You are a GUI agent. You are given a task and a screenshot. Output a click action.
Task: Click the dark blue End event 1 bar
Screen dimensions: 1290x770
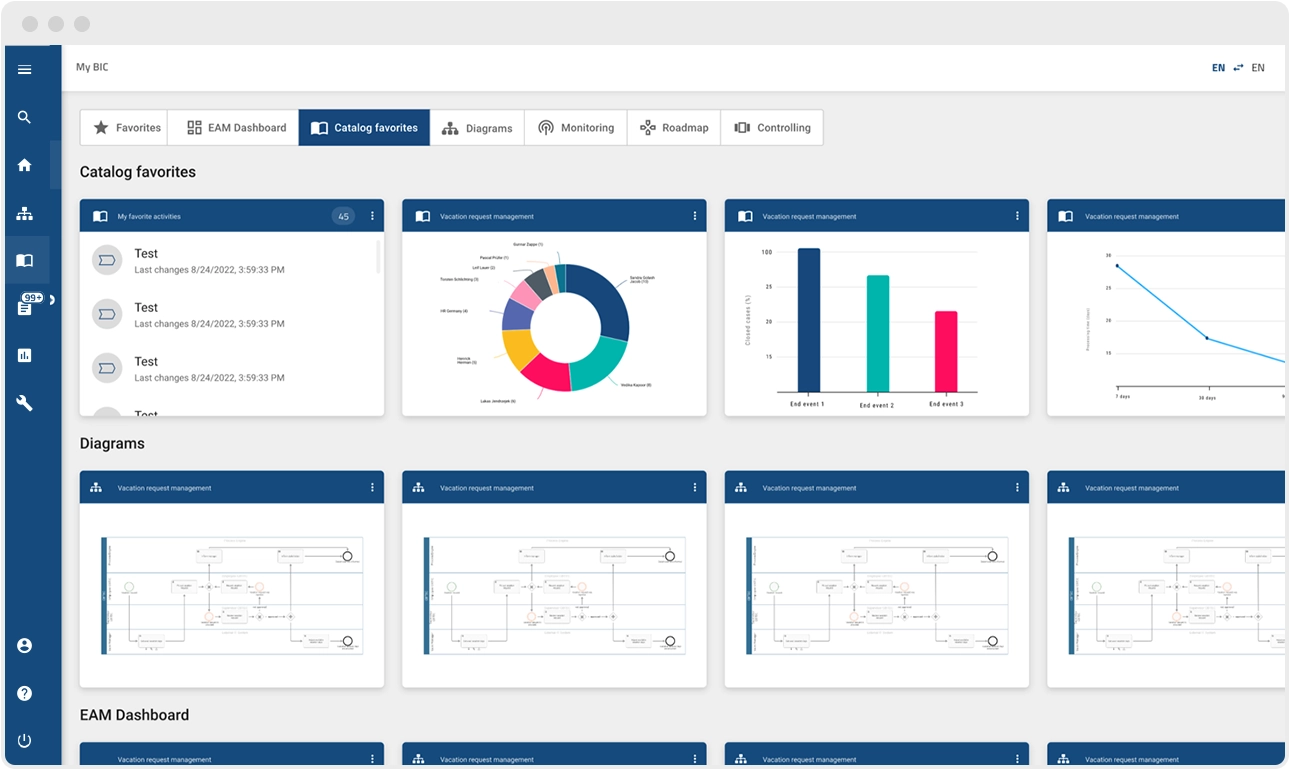pos(809,320)
